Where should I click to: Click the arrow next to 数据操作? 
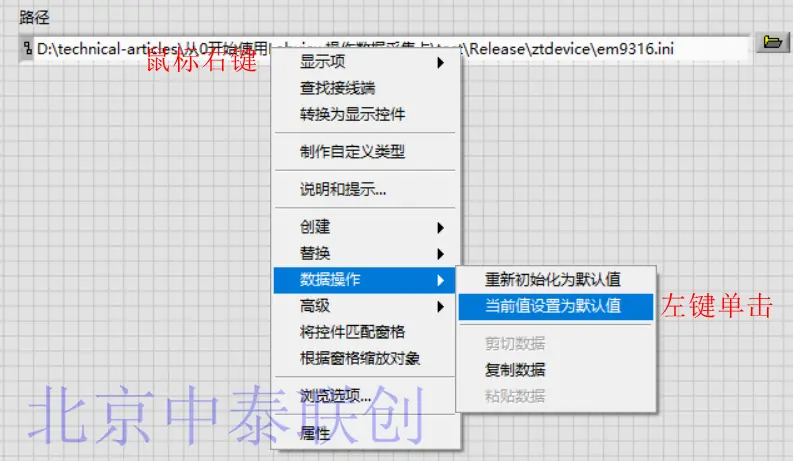coord(440,280)
